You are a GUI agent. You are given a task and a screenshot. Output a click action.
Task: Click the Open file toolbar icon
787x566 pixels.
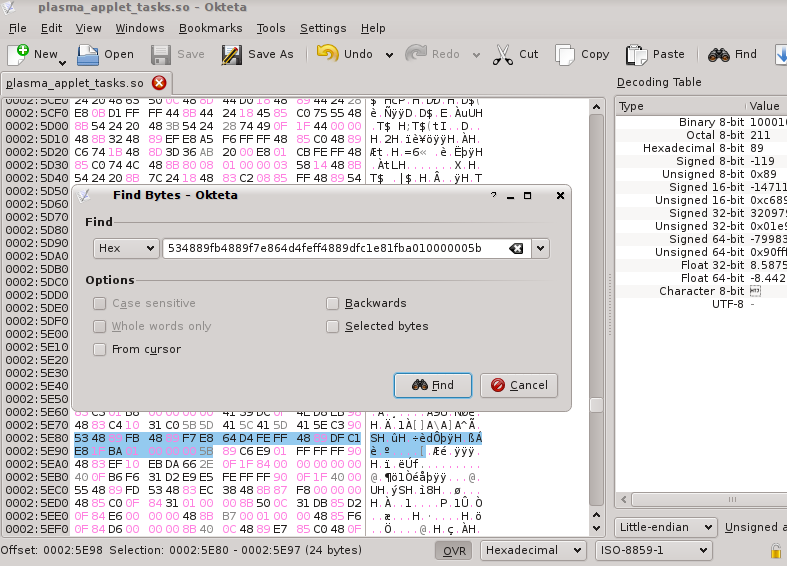pyautogui.click(x=88, y=54)
